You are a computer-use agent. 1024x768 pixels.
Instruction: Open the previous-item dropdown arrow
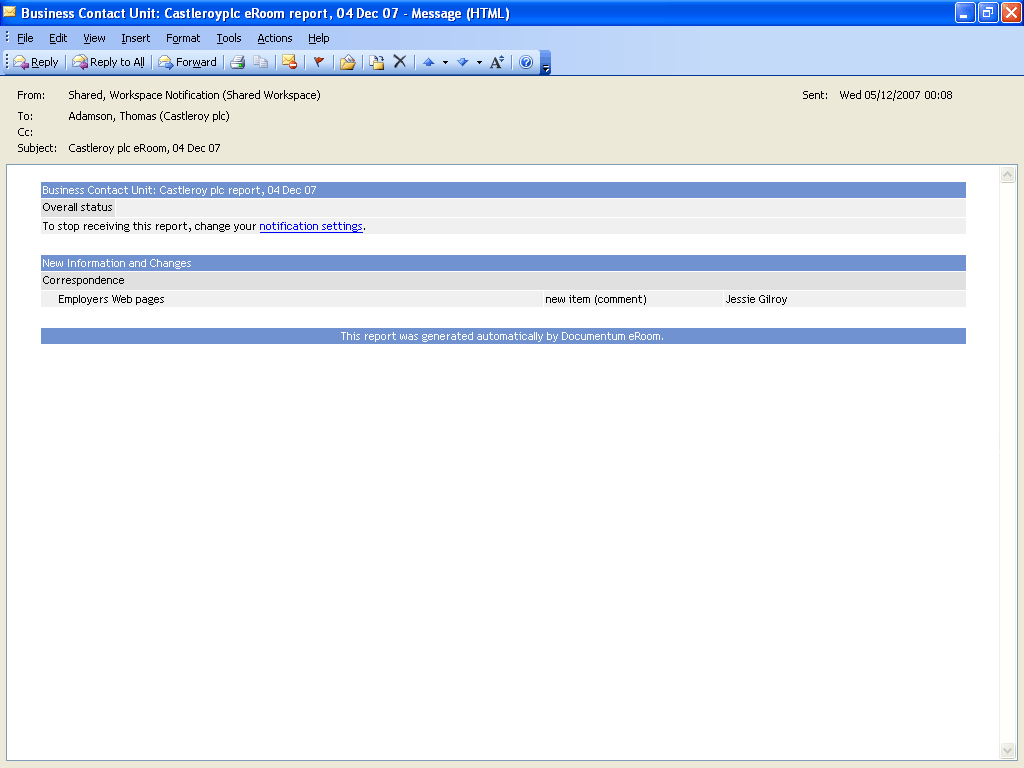[446, 62]
